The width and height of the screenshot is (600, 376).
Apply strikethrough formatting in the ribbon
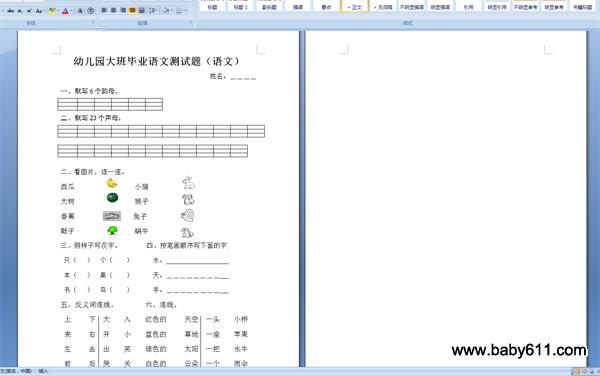click(10, 11)
